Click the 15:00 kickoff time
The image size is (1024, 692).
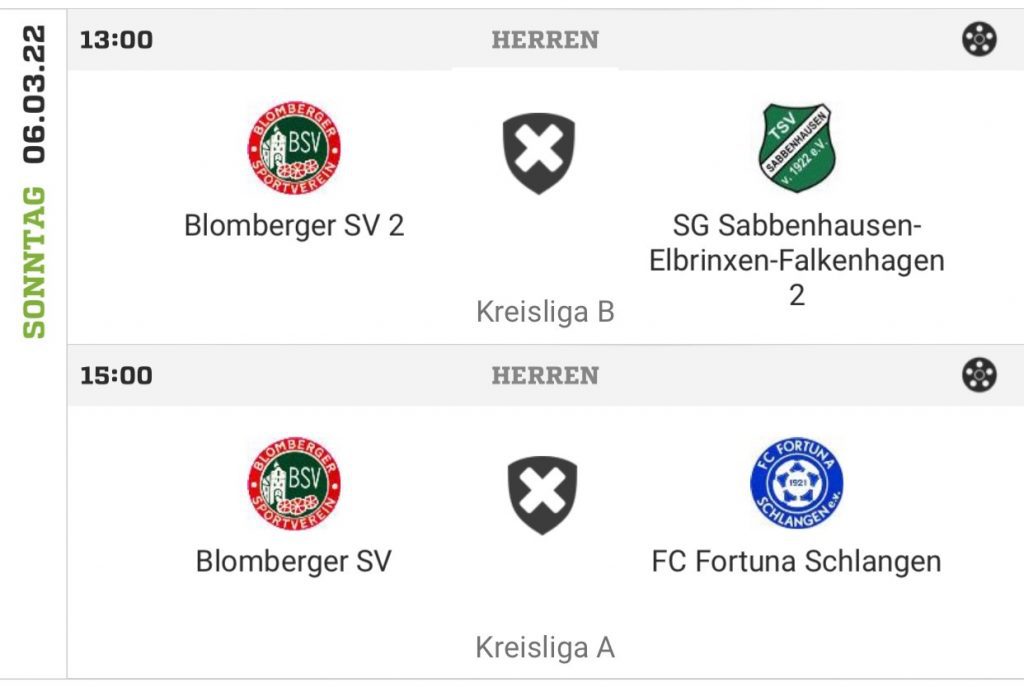pyautogui.click(x=116, y=375)
